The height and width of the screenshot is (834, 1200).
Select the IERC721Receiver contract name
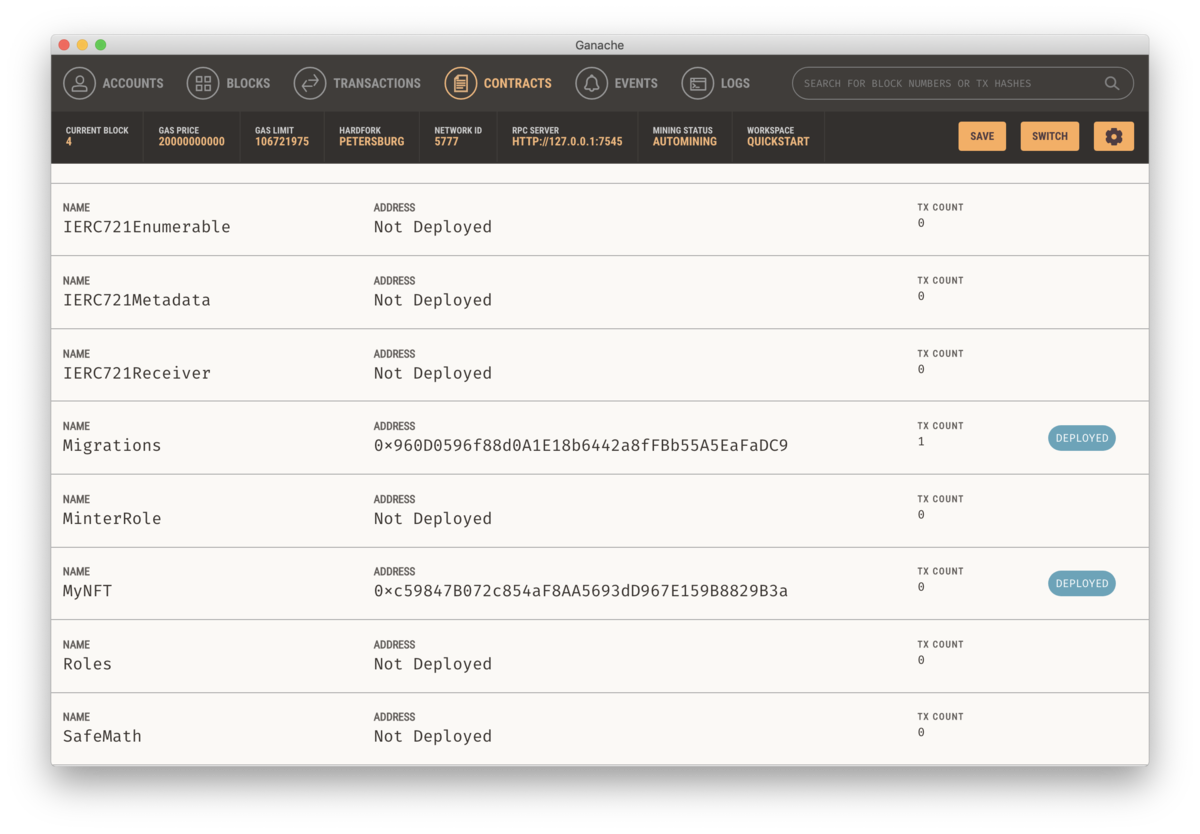pyautogui.click(x=137, y=373)
